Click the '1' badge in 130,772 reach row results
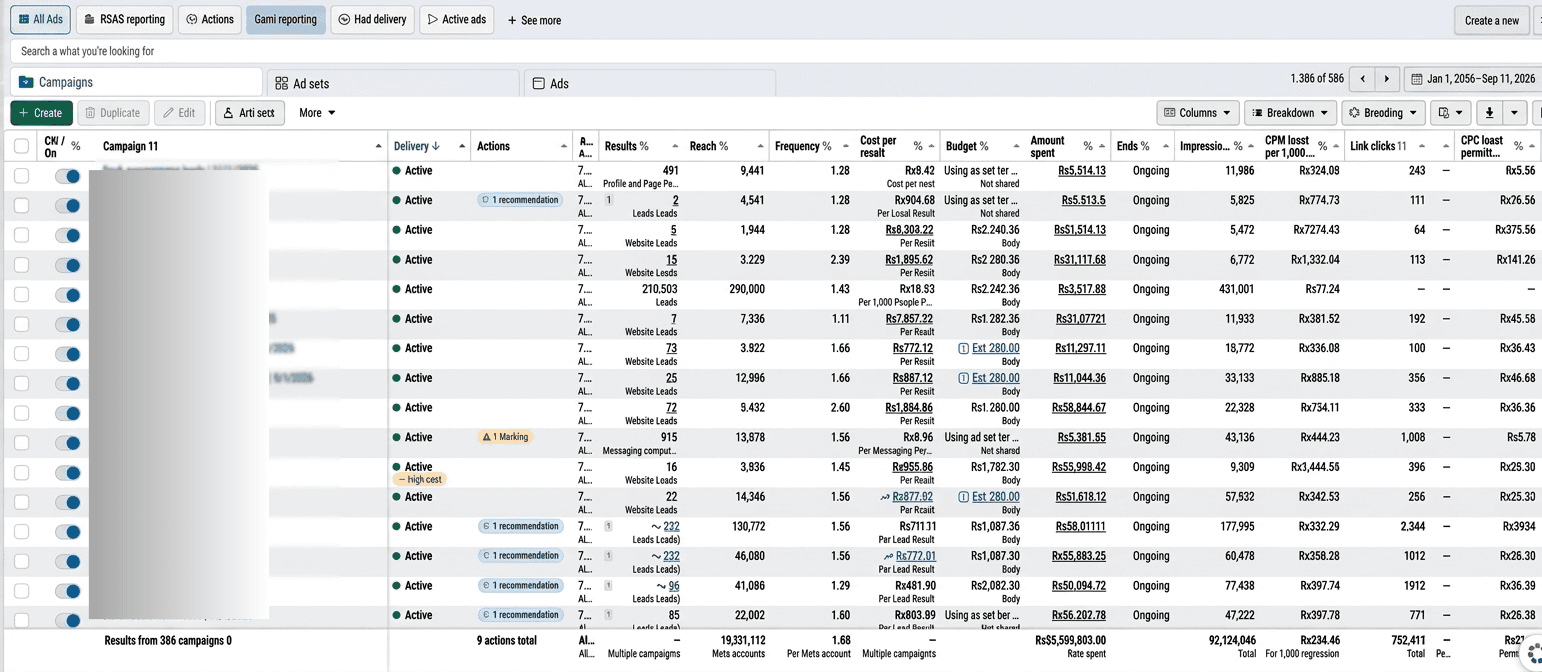Screen dimensions: 1542x672 pos(609,526)
